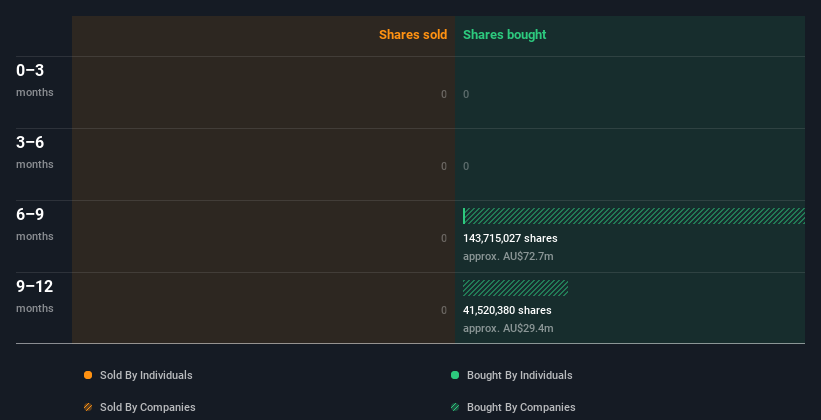Viewport: 821px width, 420px height.
Task: Toggle the Bought By Individuals legend label
Action: (x=519, y=375)
